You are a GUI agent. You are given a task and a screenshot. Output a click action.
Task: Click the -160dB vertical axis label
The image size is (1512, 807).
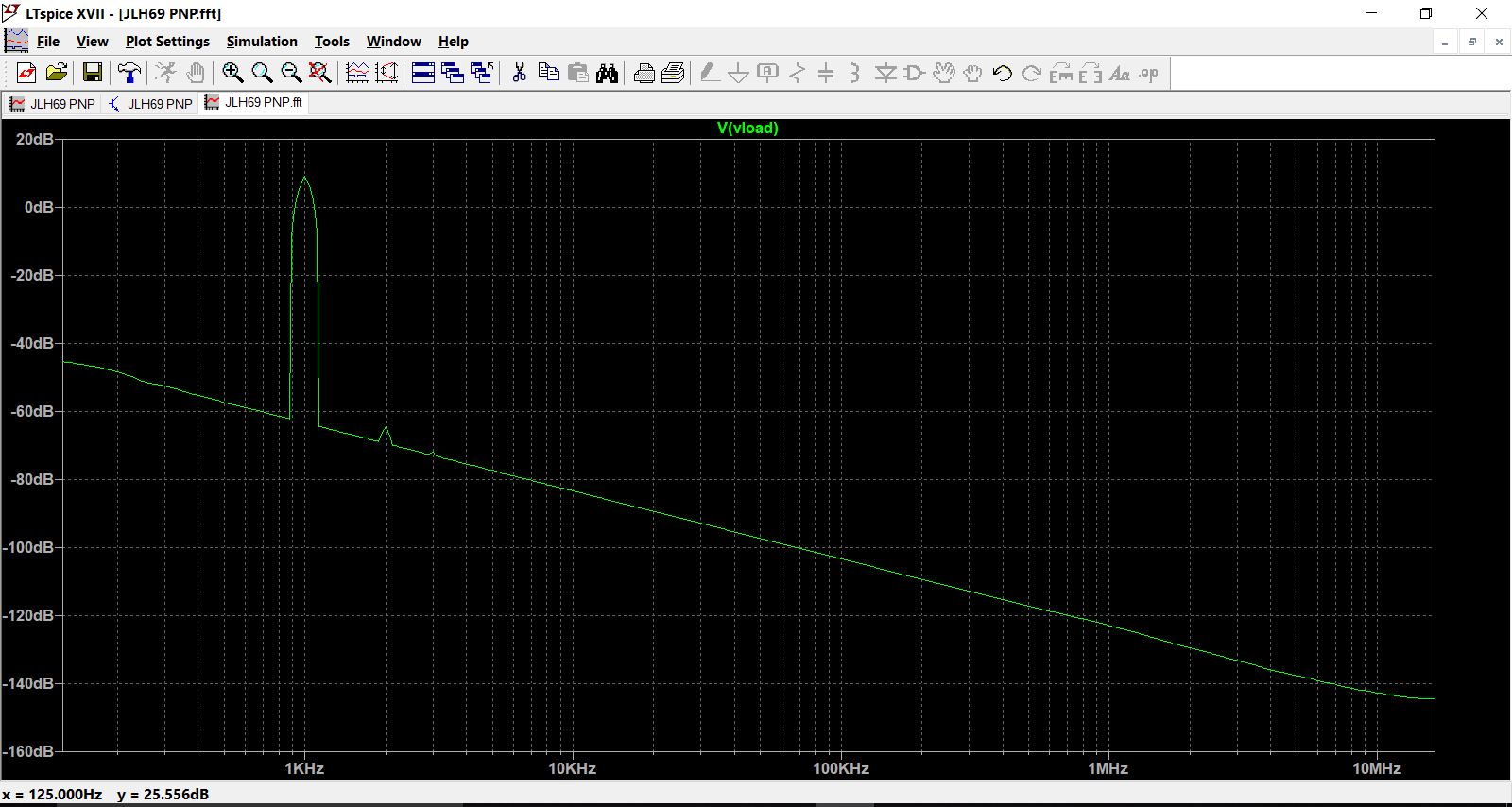coord(28,751)
